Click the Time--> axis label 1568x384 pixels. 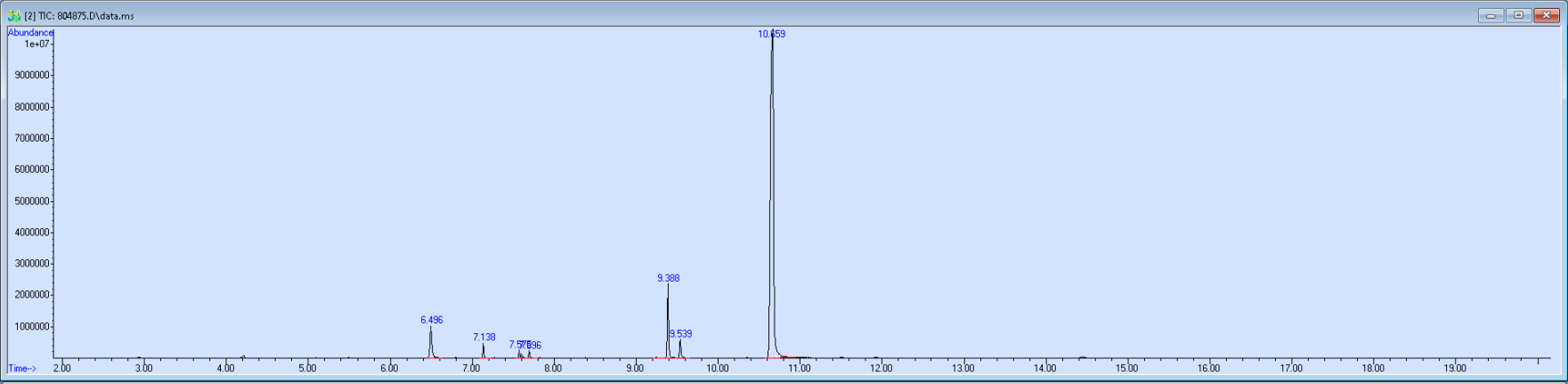22,368
